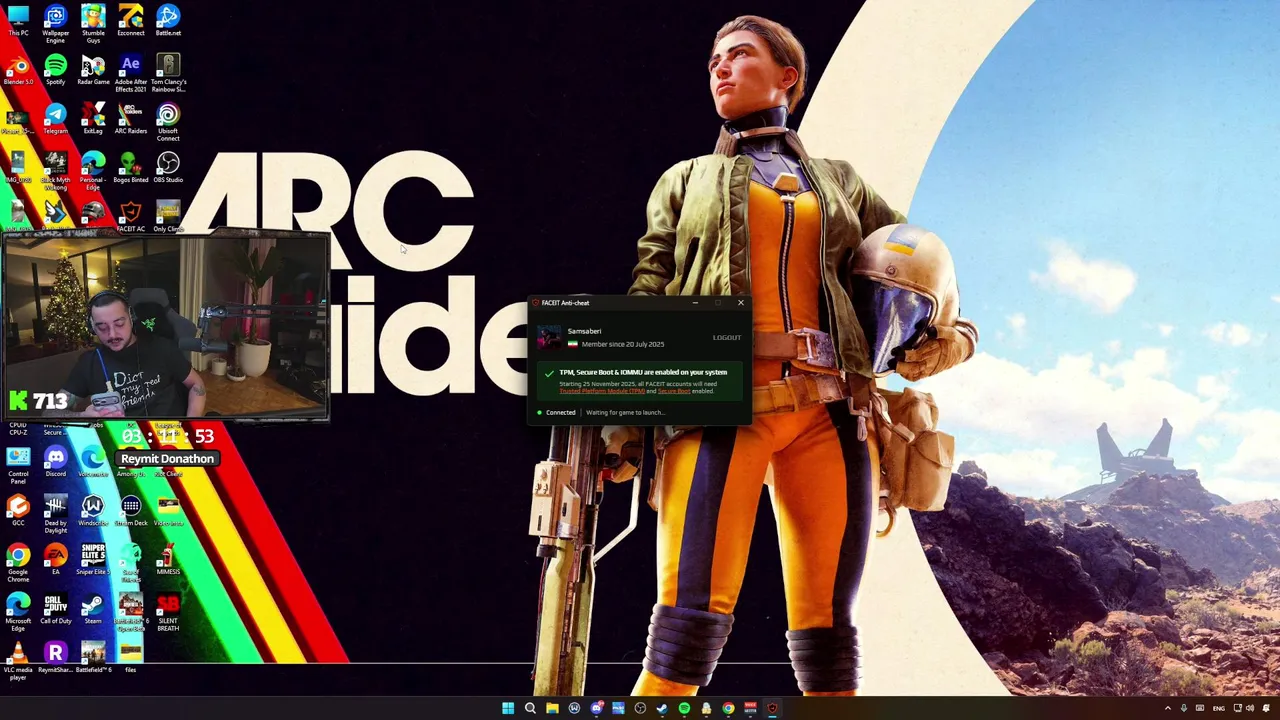
Task: Open Google Chrome desktop shortcut
Action: pyautogui.click(x=18, y=563)
